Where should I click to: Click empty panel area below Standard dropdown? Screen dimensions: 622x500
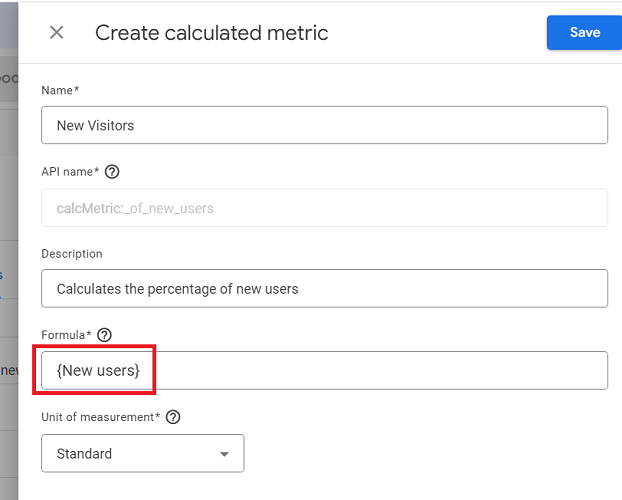tap(400, 485)
